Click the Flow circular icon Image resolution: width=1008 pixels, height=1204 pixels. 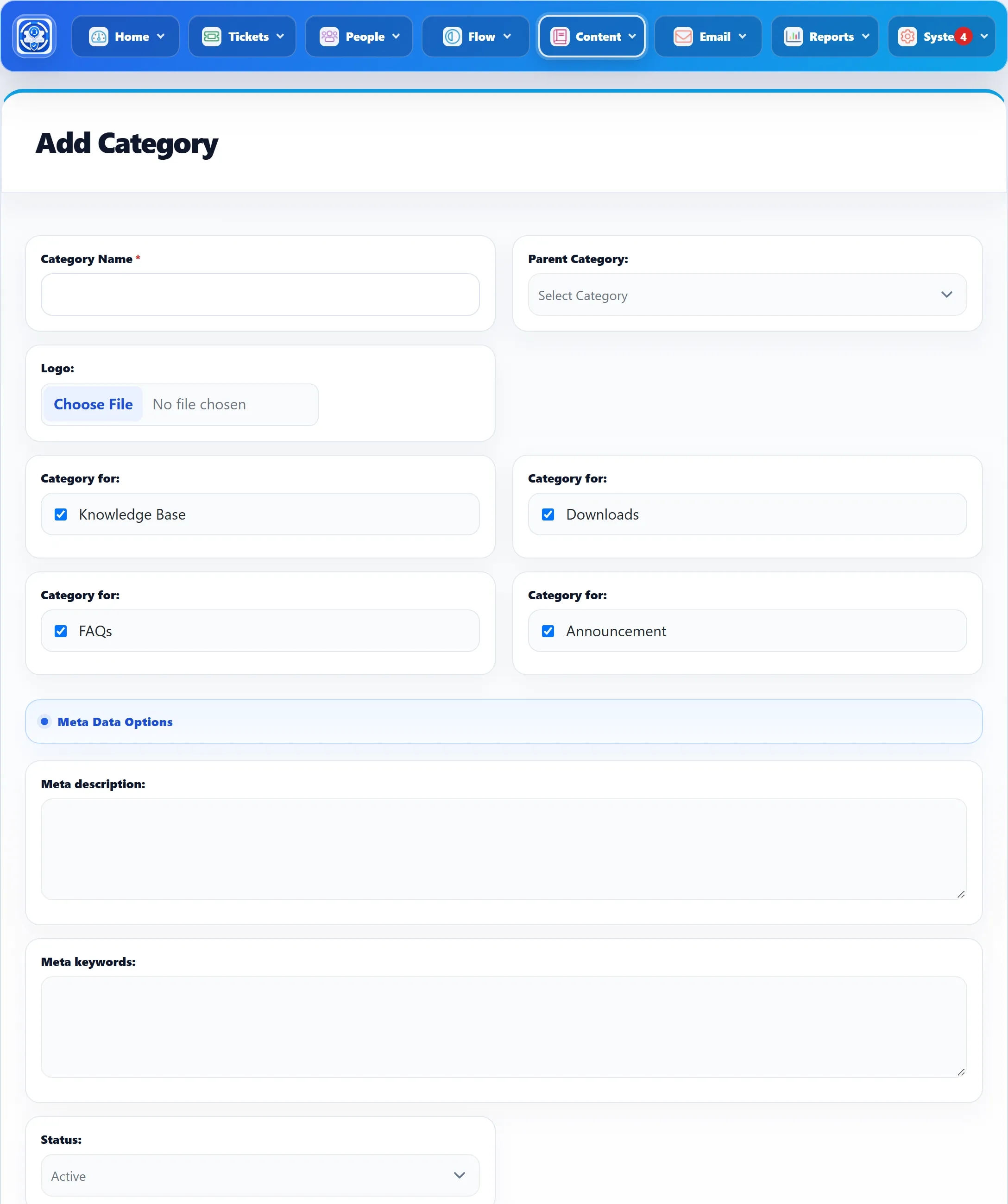click(452, 37)
